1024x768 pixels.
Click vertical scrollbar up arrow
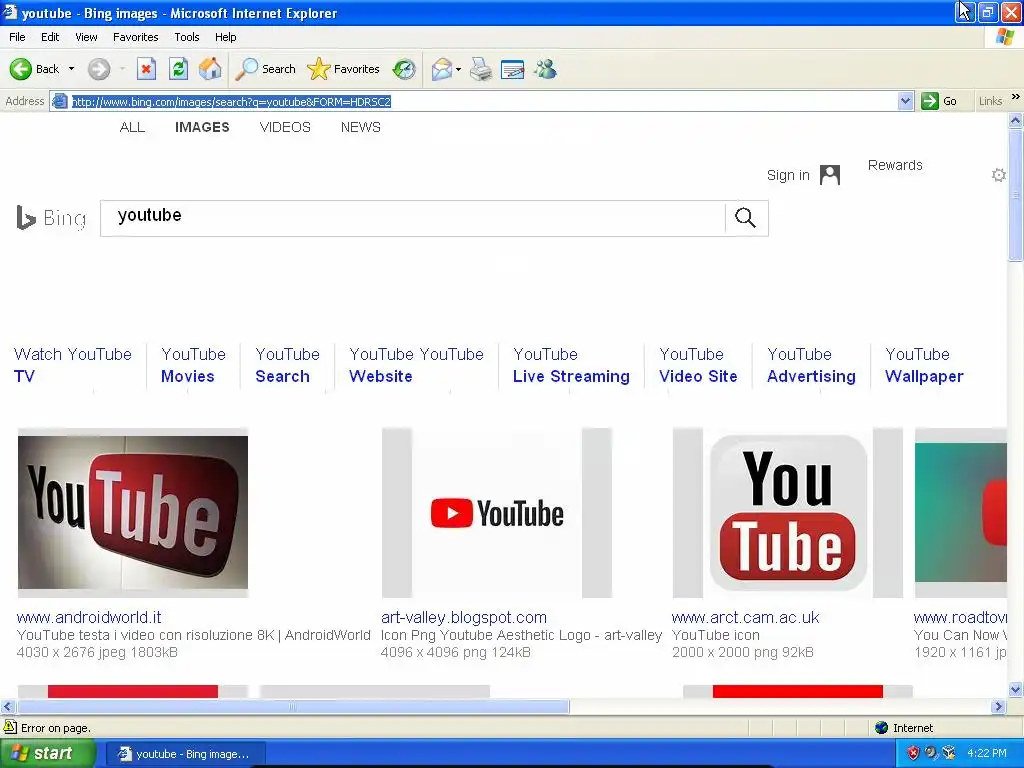[1016, 120]
